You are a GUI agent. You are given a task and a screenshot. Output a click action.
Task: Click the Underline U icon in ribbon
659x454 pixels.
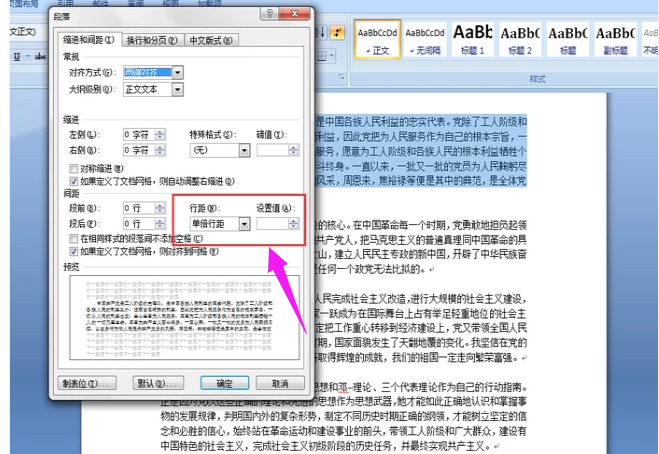pos(18,56)
